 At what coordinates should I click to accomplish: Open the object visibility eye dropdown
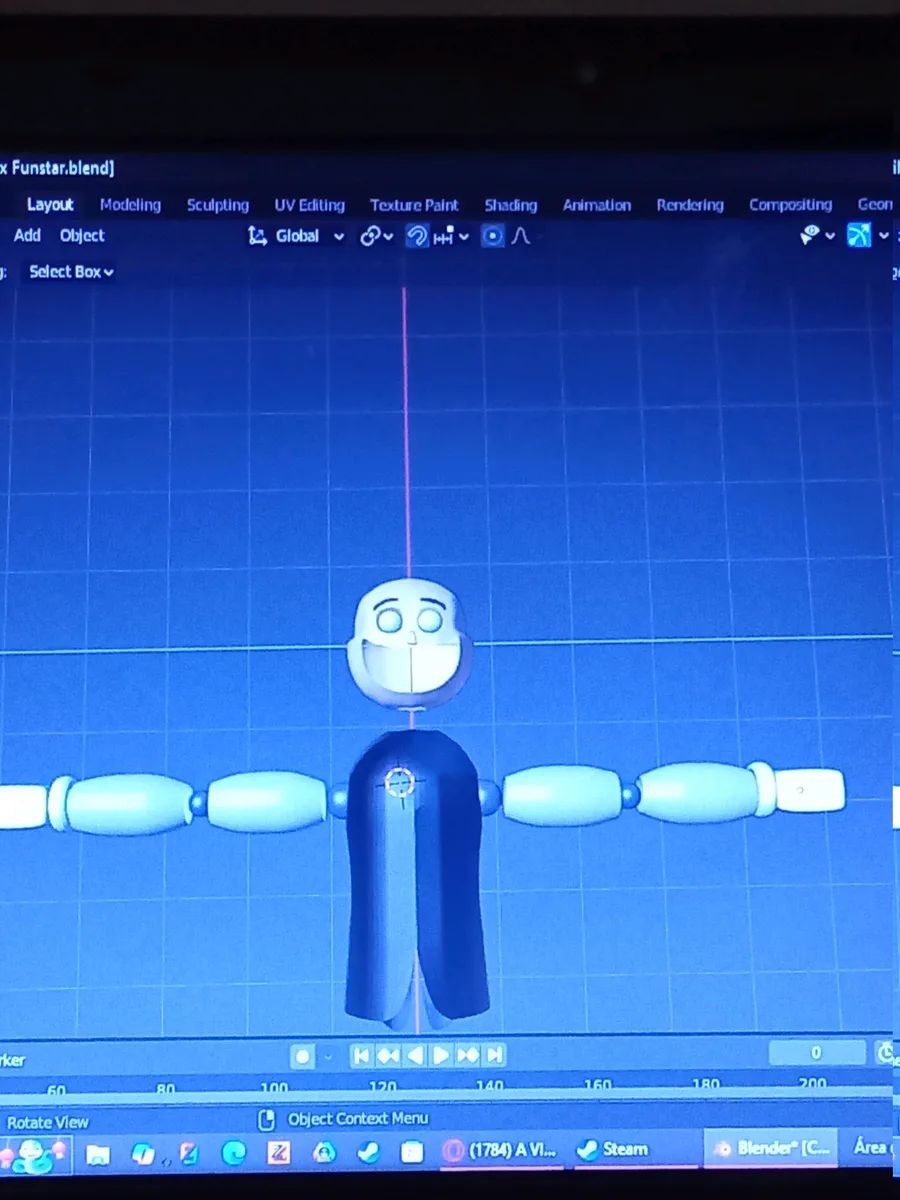(817, 235)
